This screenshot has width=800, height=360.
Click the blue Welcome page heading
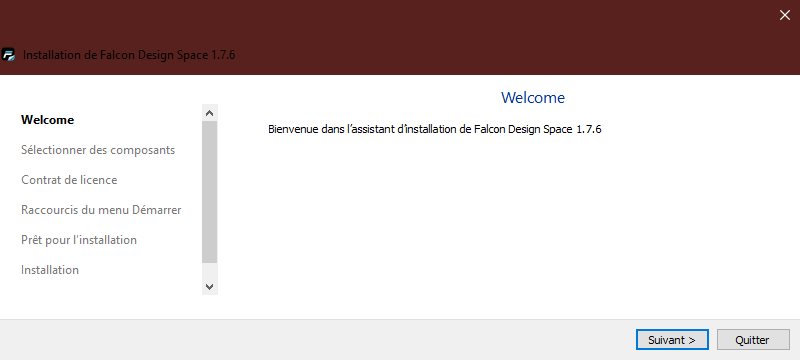coord(533,97)
